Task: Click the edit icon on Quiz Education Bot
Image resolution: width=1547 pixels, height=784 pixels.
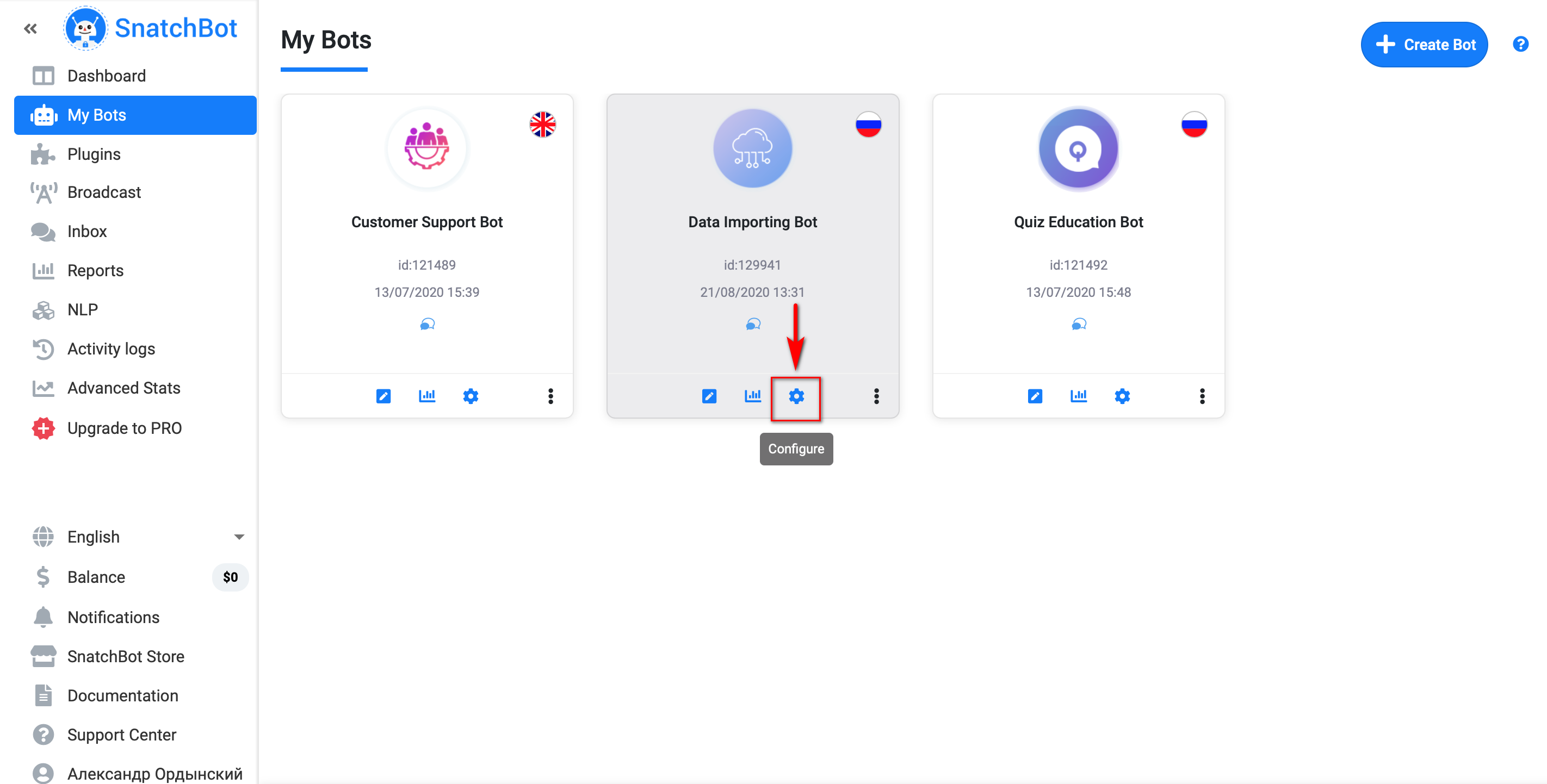Action: (1034, 396)
